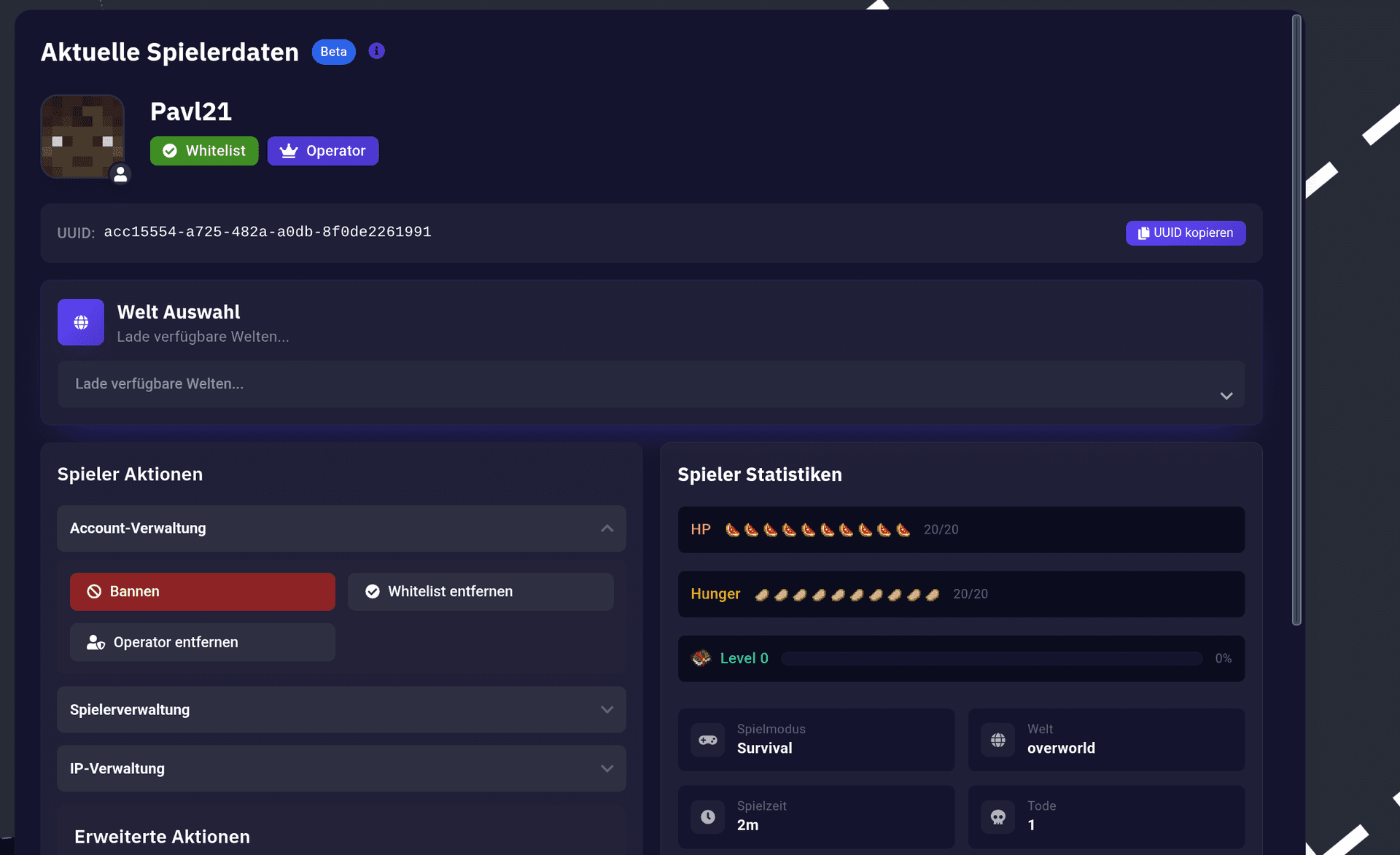Image resolution: width=1400 pixels, height=855 pixels.
Task: Open the world selection dropdown
Action: click(651, 384)
